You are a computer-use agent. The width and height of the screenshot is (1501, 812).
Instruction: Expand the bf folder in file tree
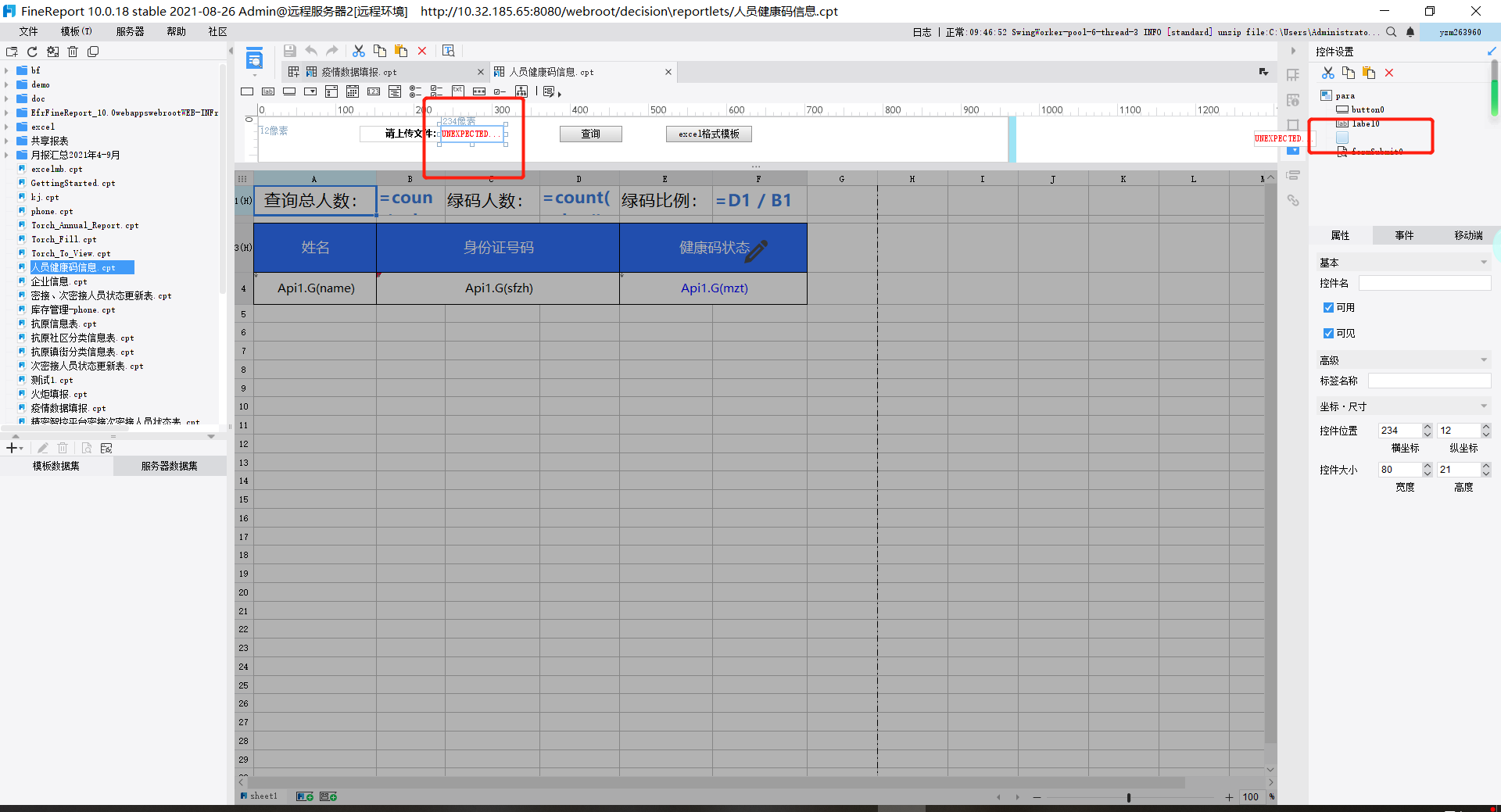(6, 70)
